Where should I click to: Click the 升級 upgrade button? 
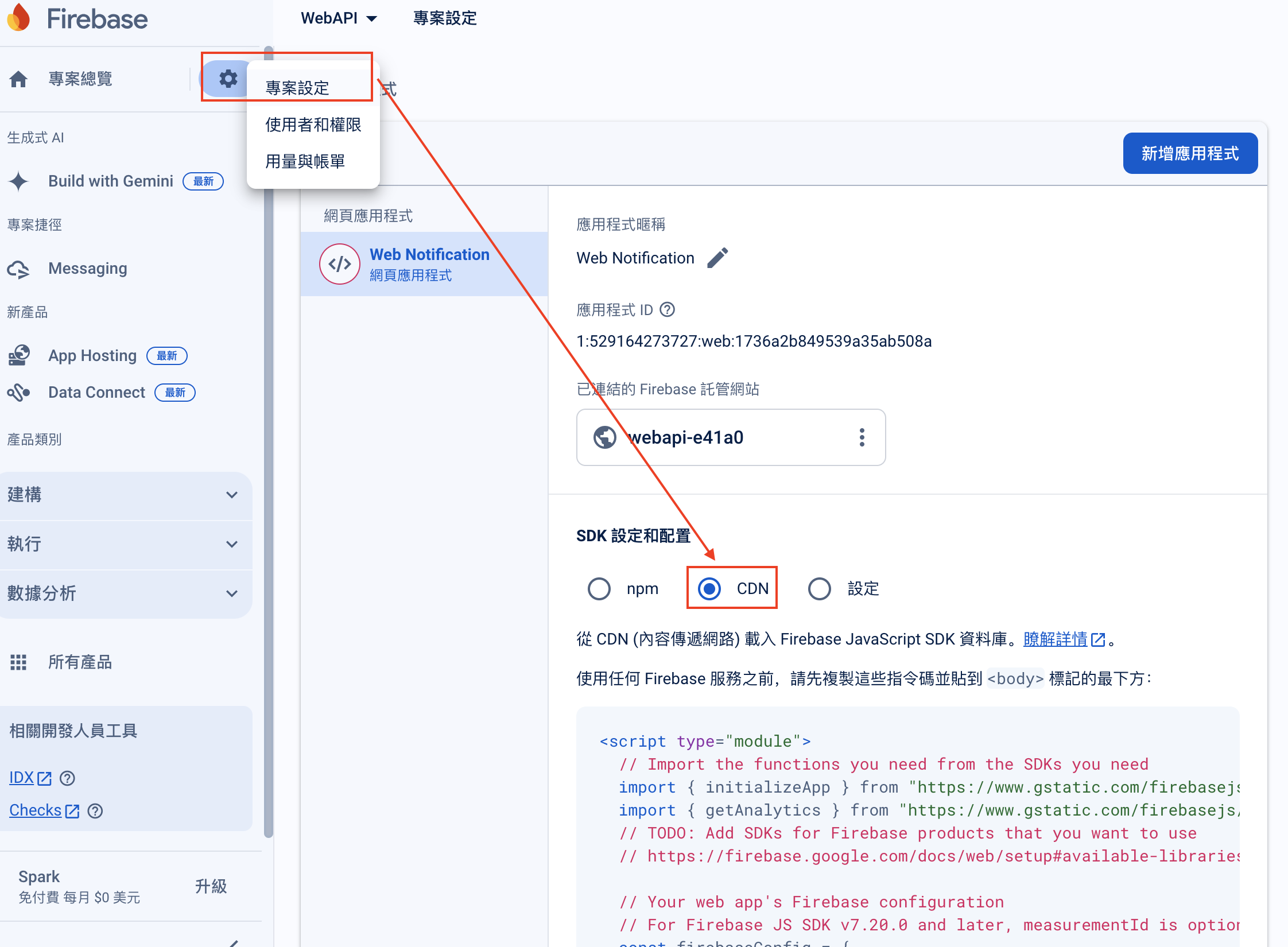pos(211,887)
